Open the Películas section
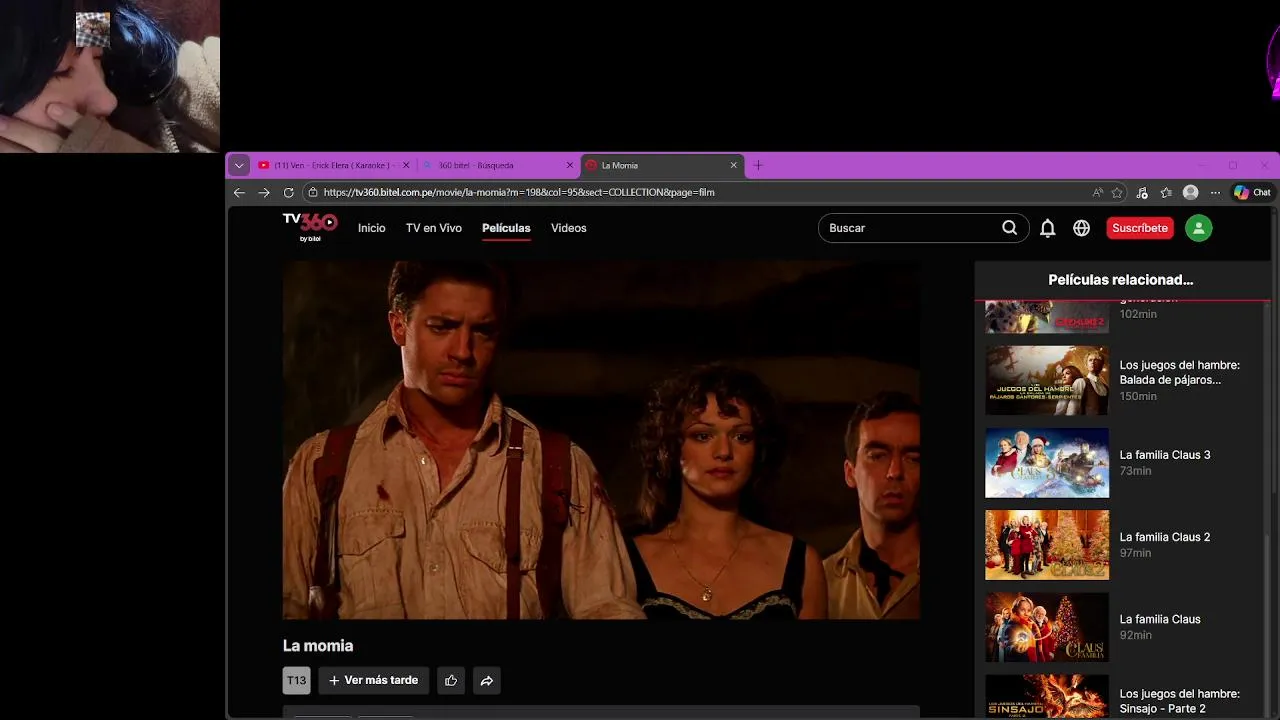The image size is (1280, 720). [506, 228]
